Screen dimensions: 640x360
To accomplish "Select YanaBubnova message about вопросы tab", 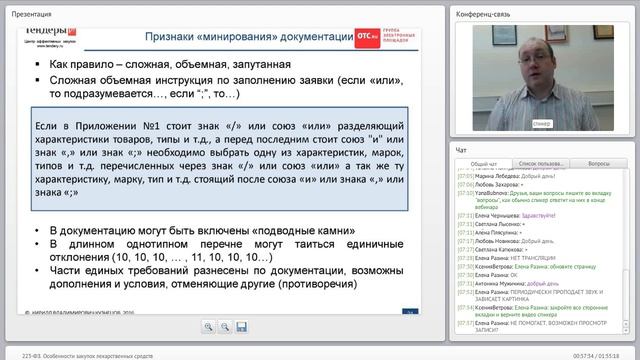I will [x=535, y=200].
